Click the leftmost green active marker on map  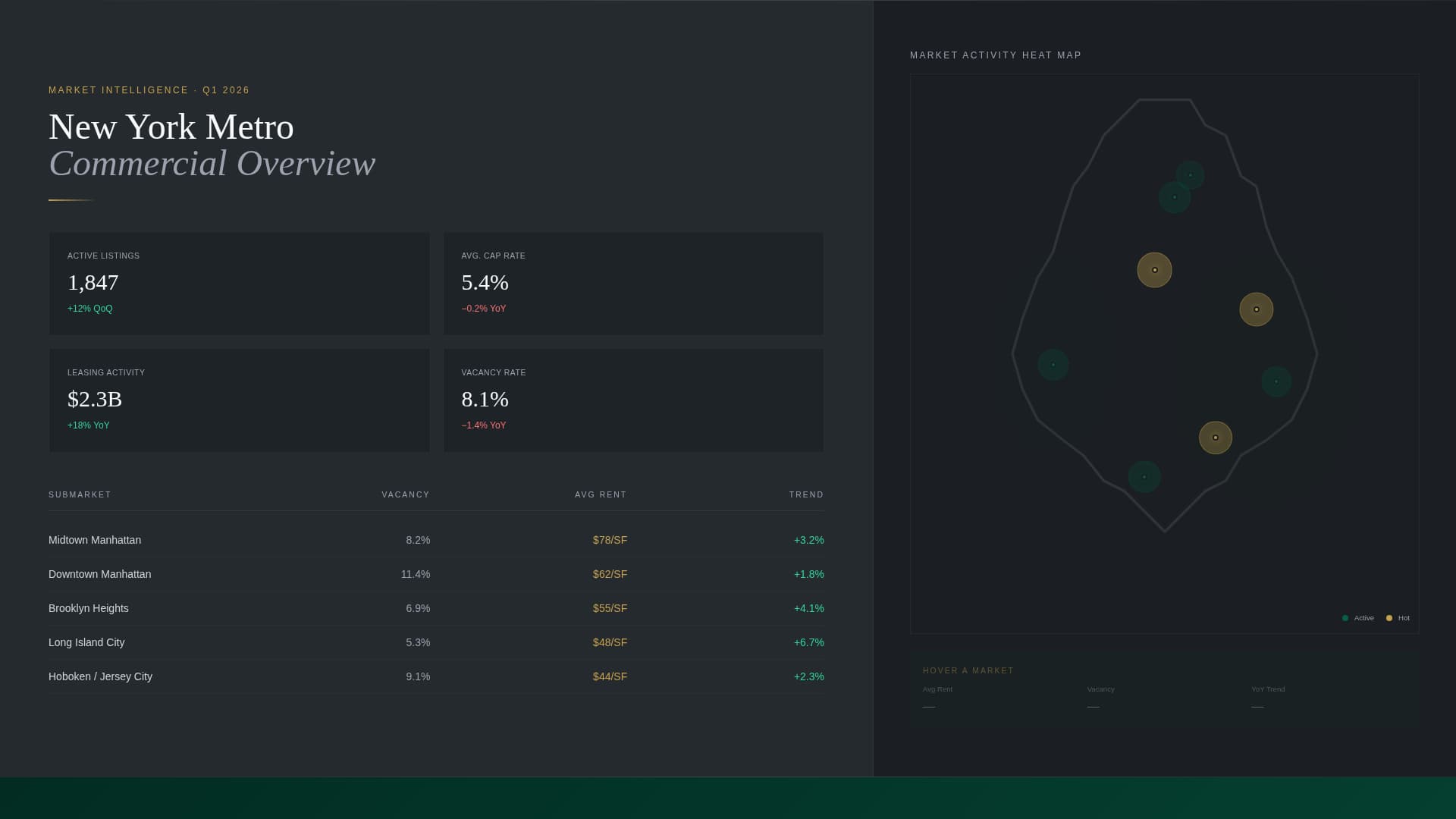[x=1053, y=365]
